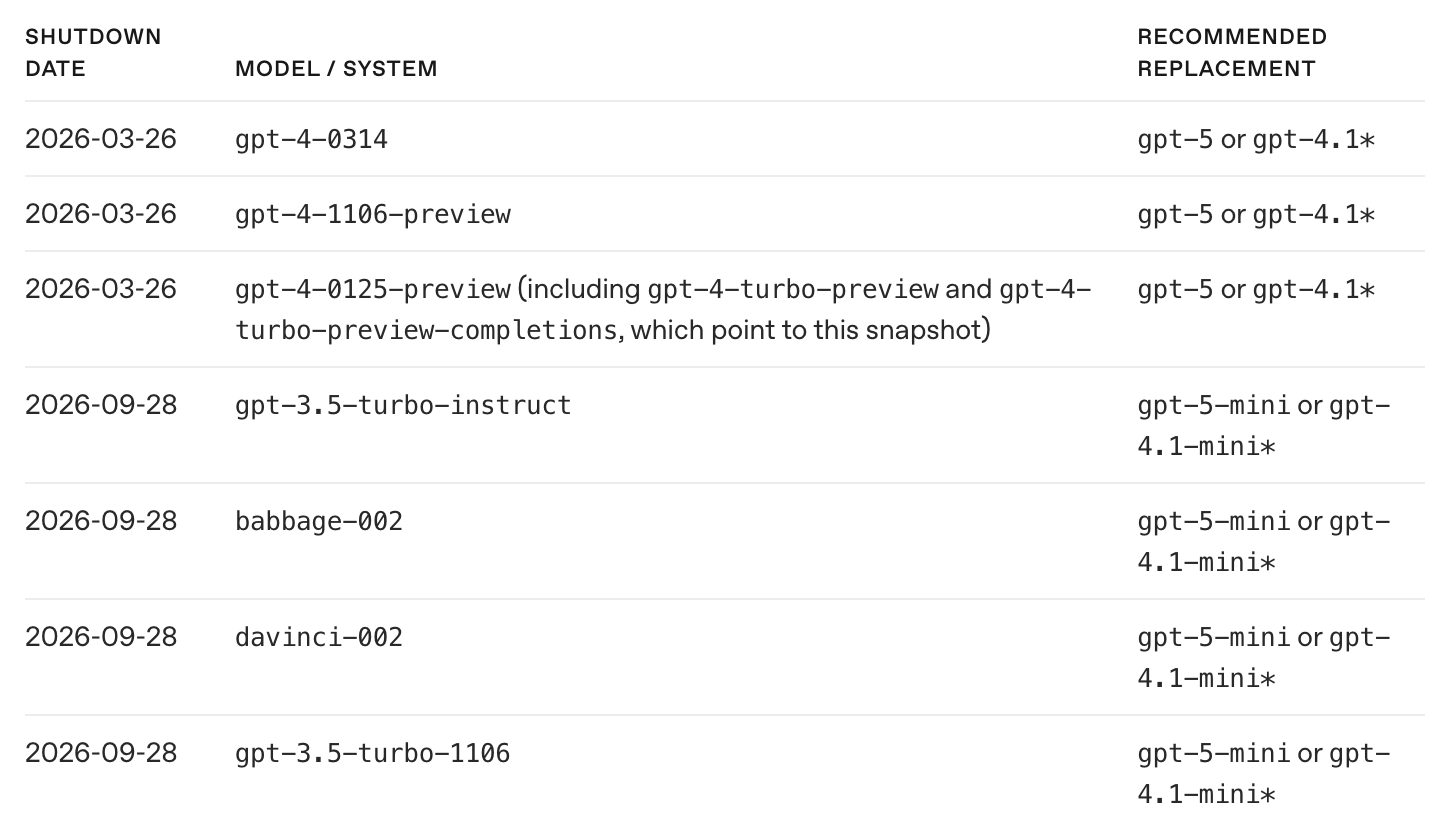Click the shutdown date in the gpt-3.5-turbo-1106 row
This screenshot has height=840, width=1440.
click(x=101, y=753)
